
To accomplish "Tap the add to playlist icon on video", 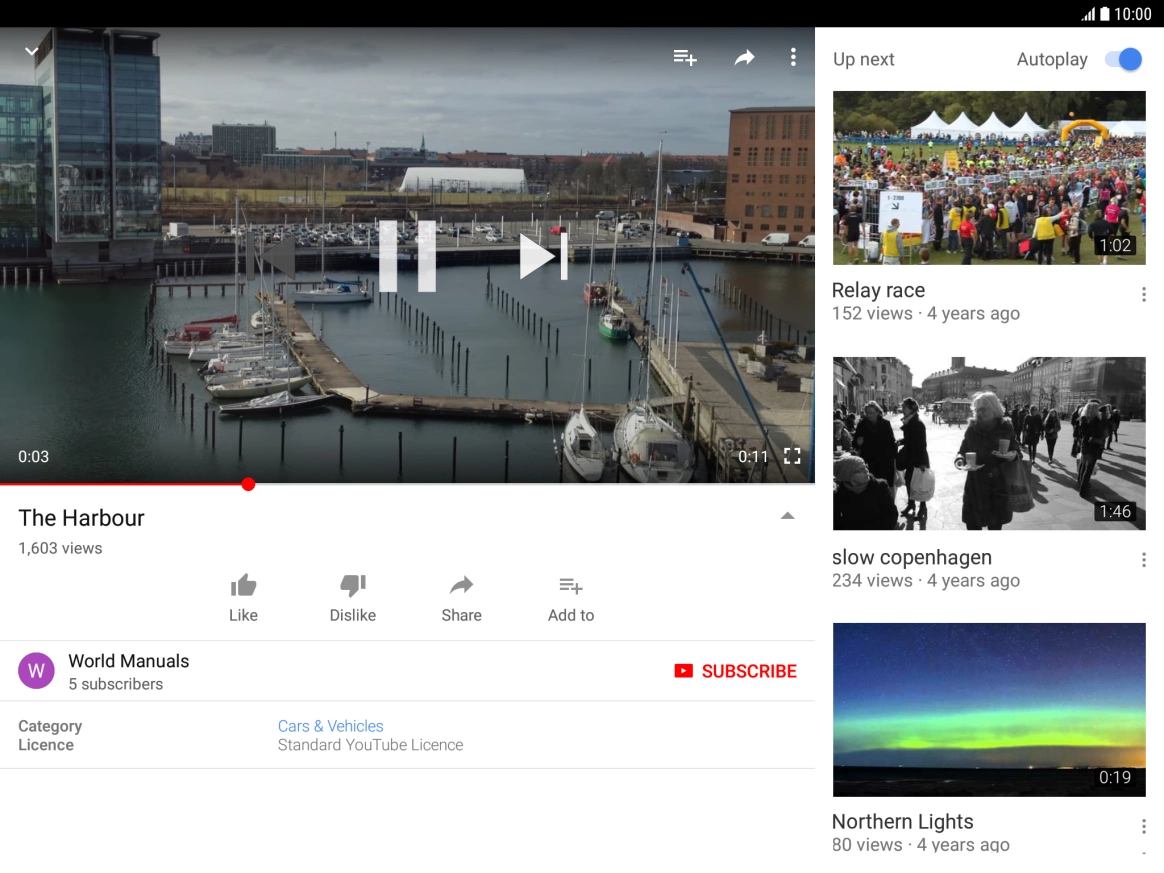I will [684, 58].
